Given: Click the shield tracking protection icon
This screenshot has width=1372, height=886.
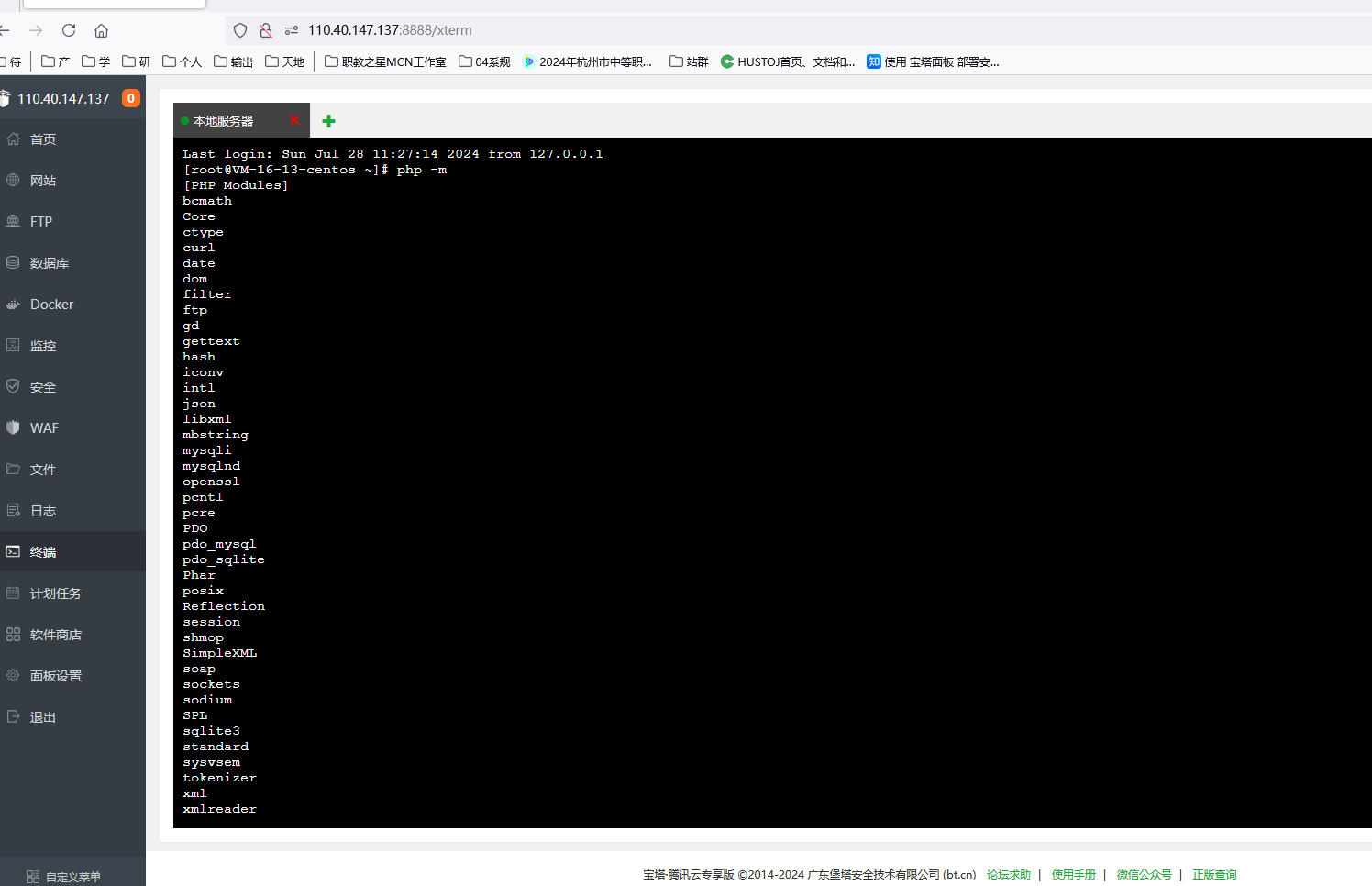Looking at the screenshot, I should point(240,30).
